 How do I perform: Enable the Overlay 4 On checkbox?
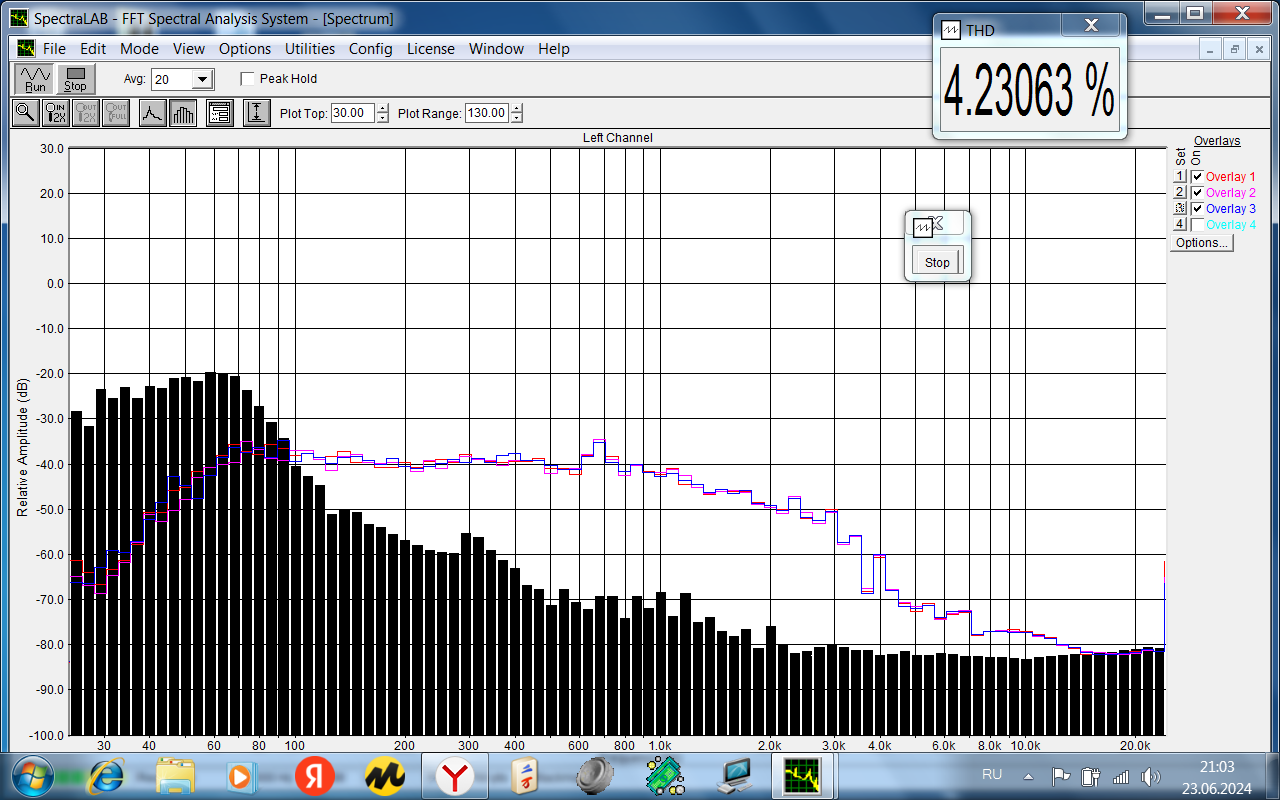pyautogui.click(x=1197, y=225)
